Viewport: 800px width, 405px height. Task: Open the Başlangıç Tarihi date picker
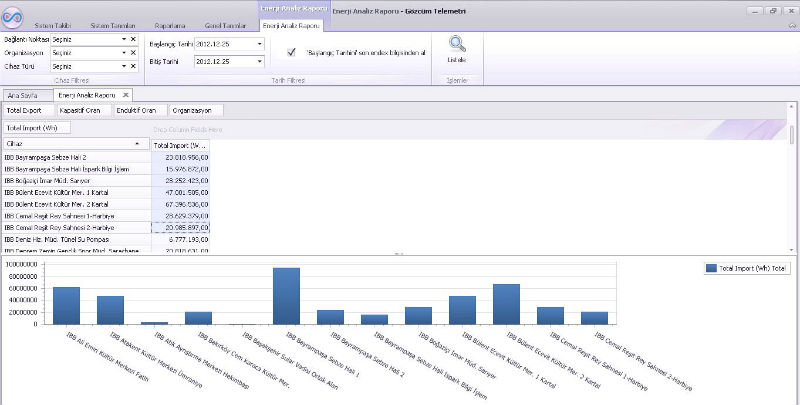(260, 44)
